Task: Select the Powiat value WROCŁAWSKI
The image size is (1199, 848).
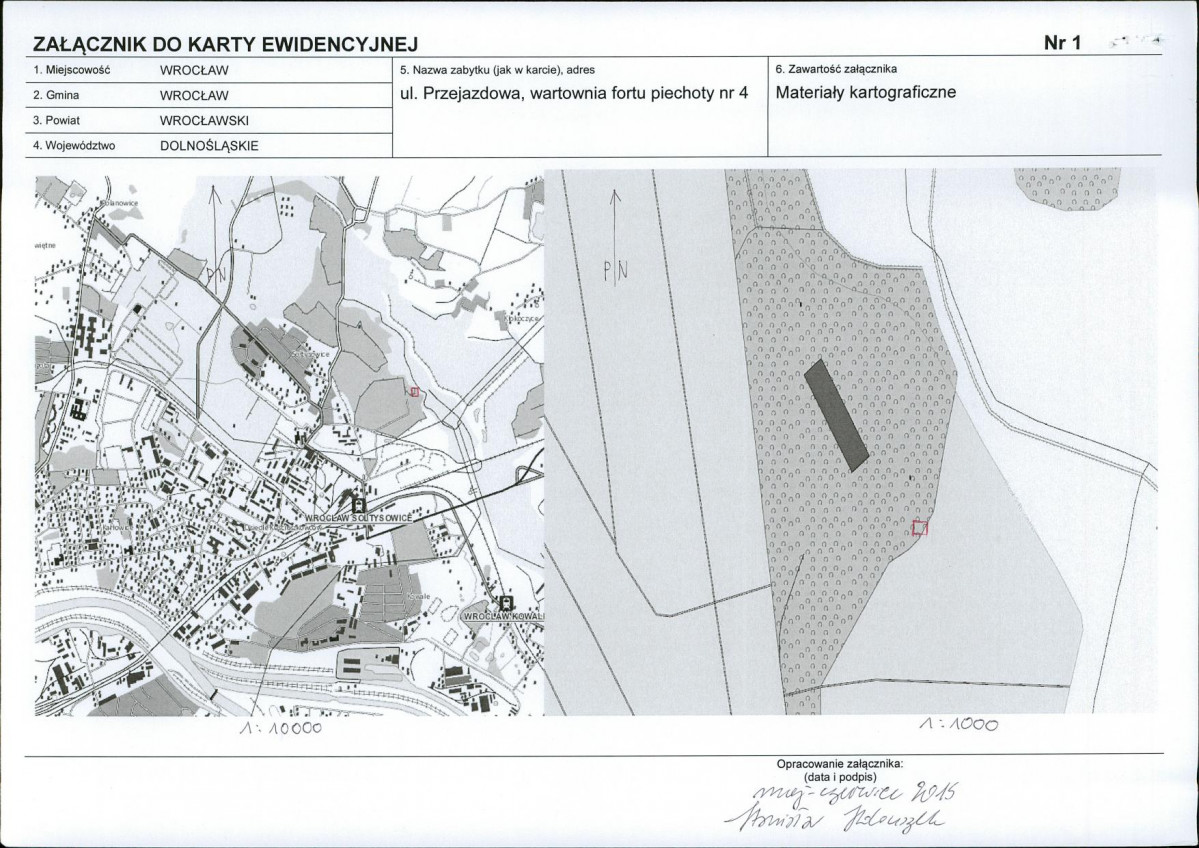Action: pos(204,120)
